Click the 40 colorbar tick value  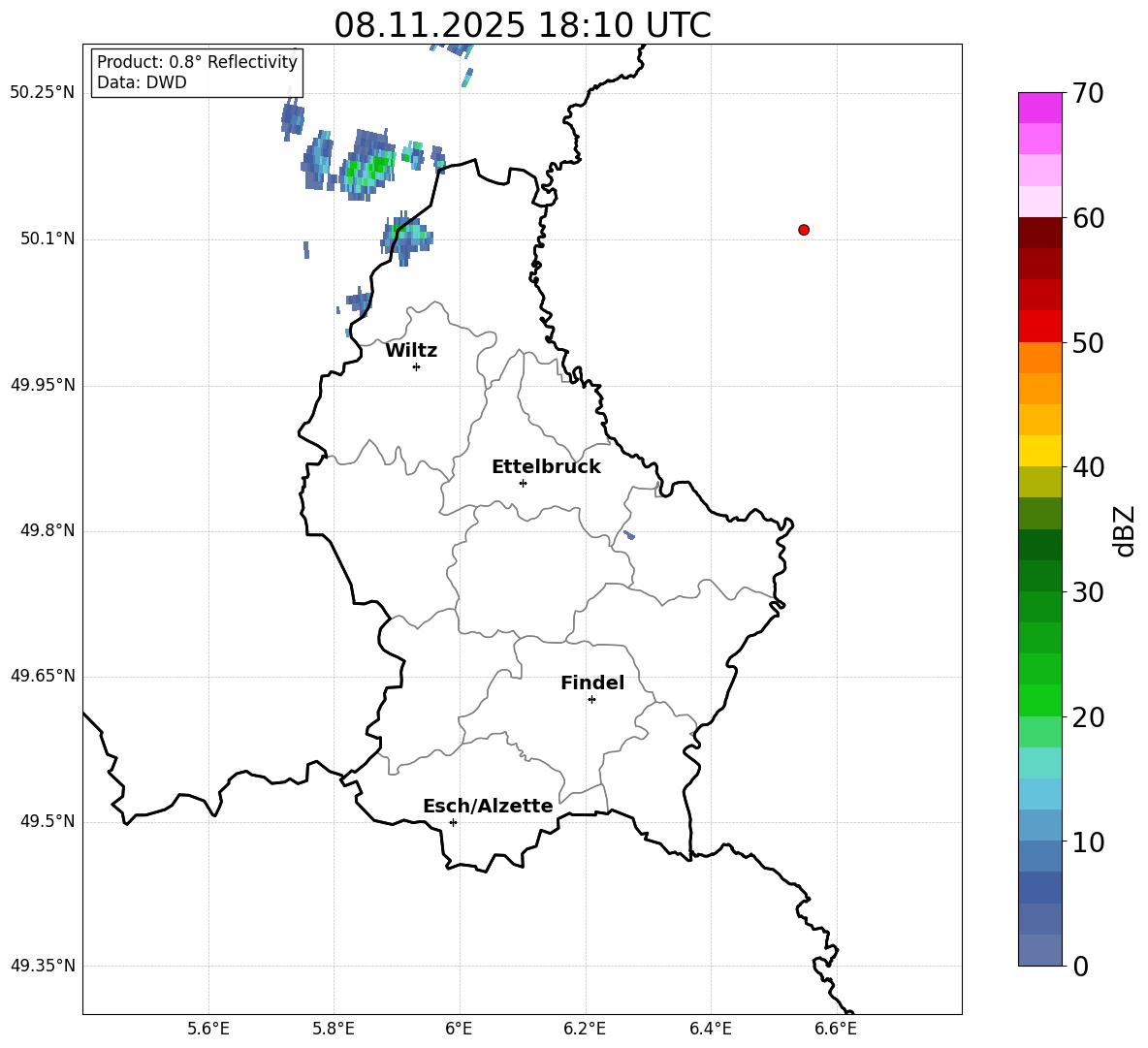point(1088,467)
